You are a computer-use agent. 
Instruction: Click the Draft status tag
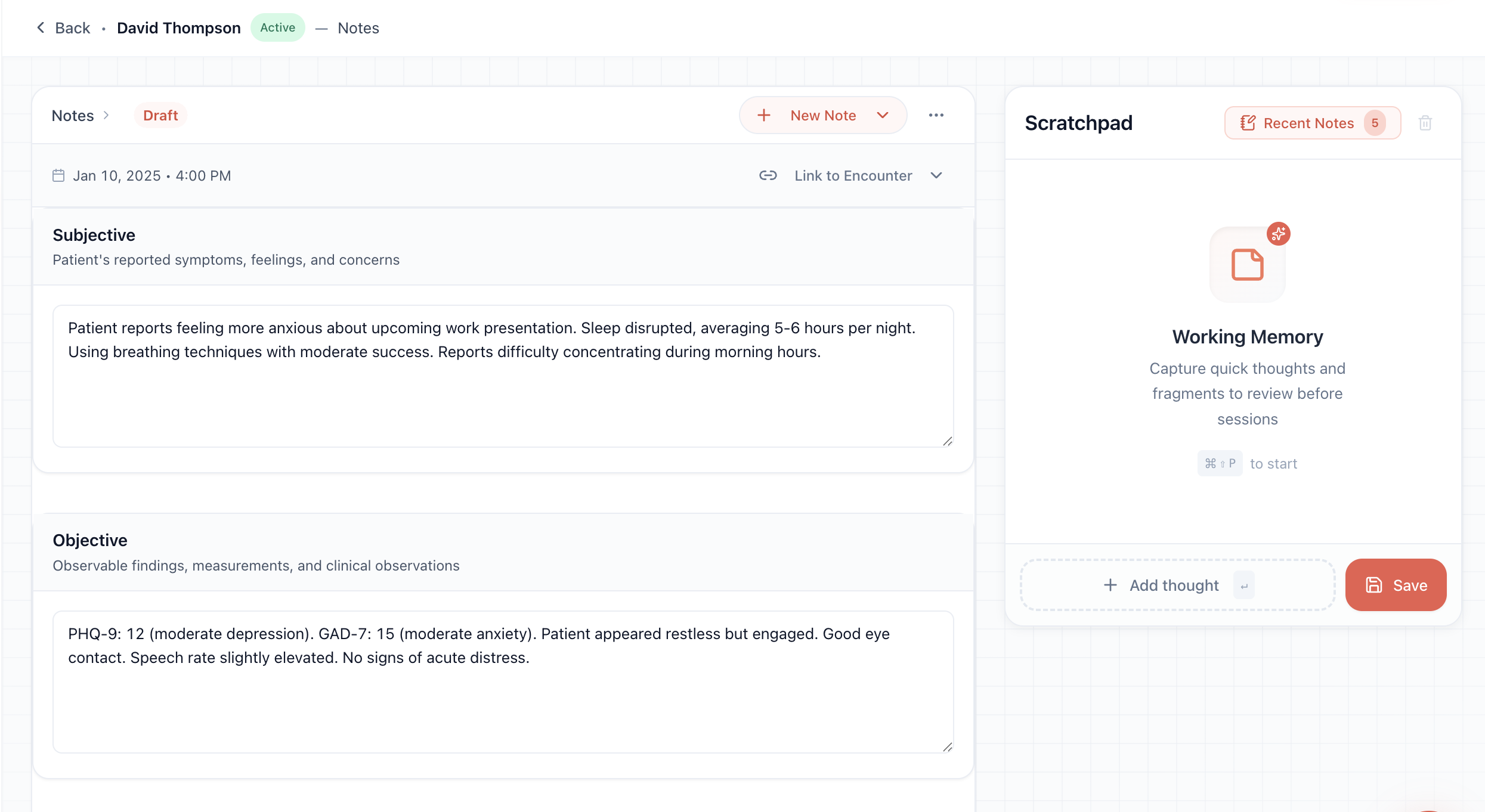[160, 115]
